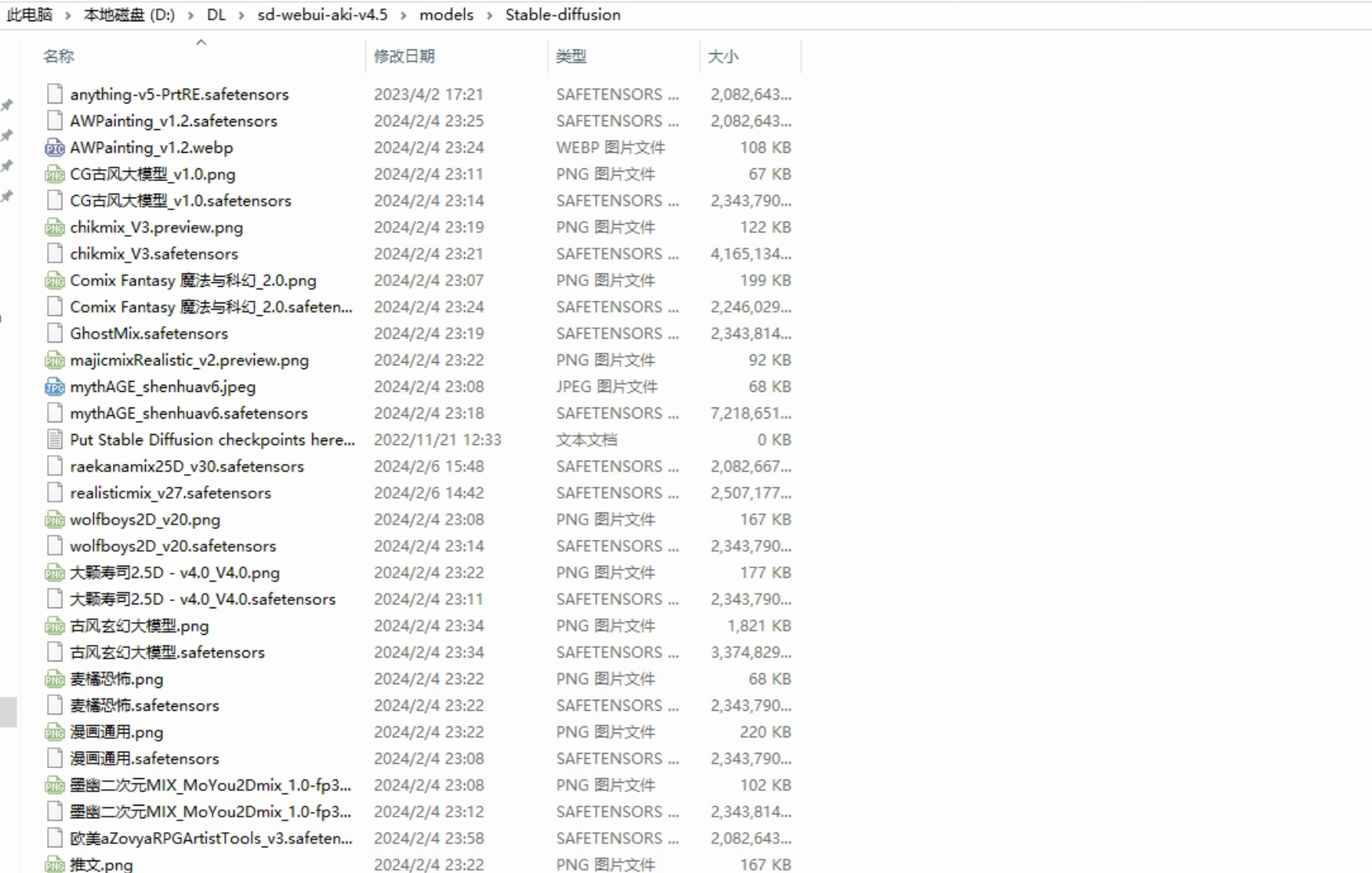The height and width of the screenshot is (873, 1372).
Task: Click the mythAGE_shenhuav6.jpeg image icon
Action: 54,386
